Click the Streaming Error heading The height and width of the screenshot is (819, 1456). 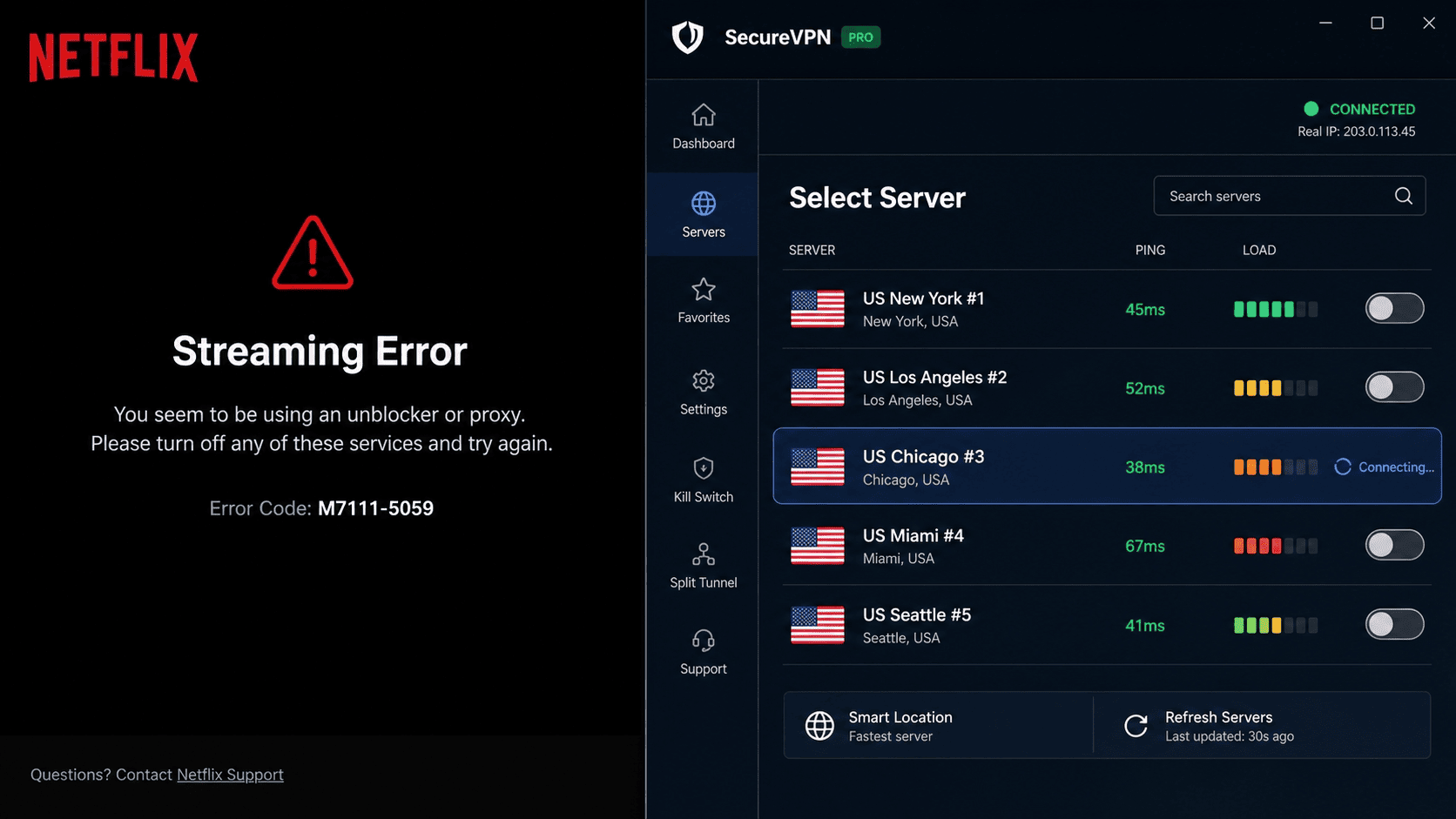pyautogui.click(x=320, y=352)
